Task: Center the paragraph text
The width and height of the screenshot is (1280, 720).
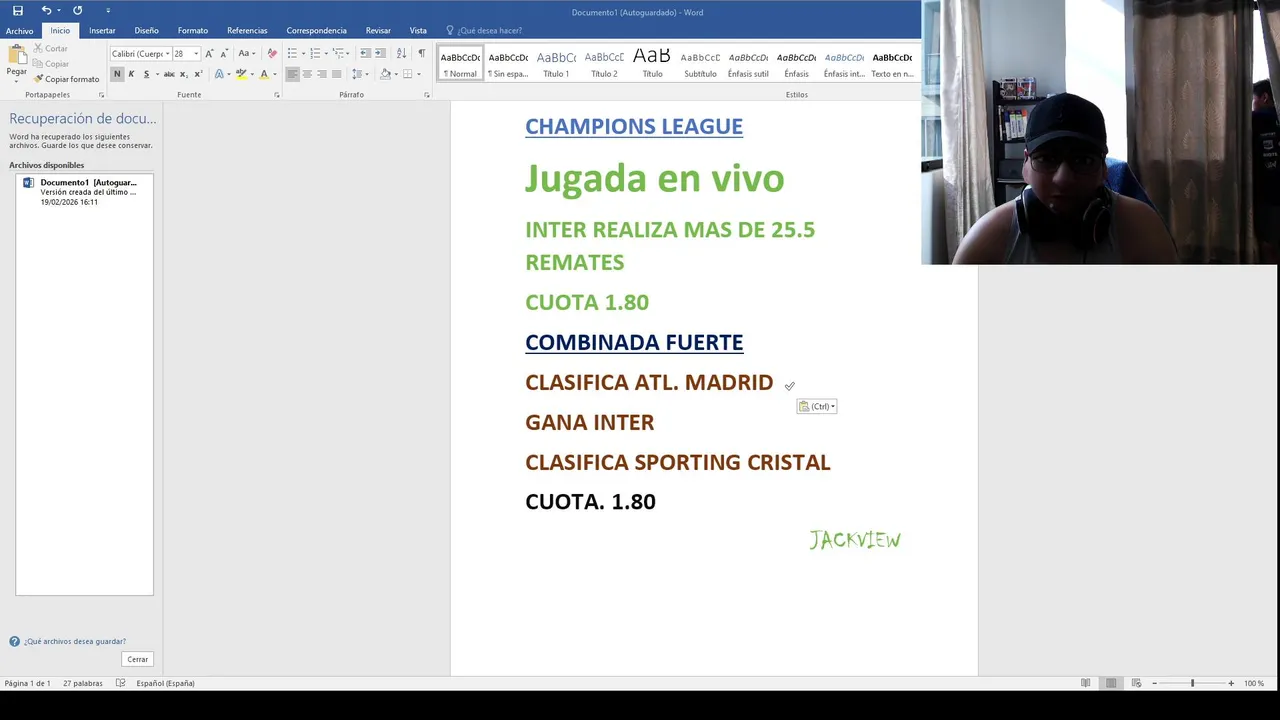Action: tap(307, 74)
